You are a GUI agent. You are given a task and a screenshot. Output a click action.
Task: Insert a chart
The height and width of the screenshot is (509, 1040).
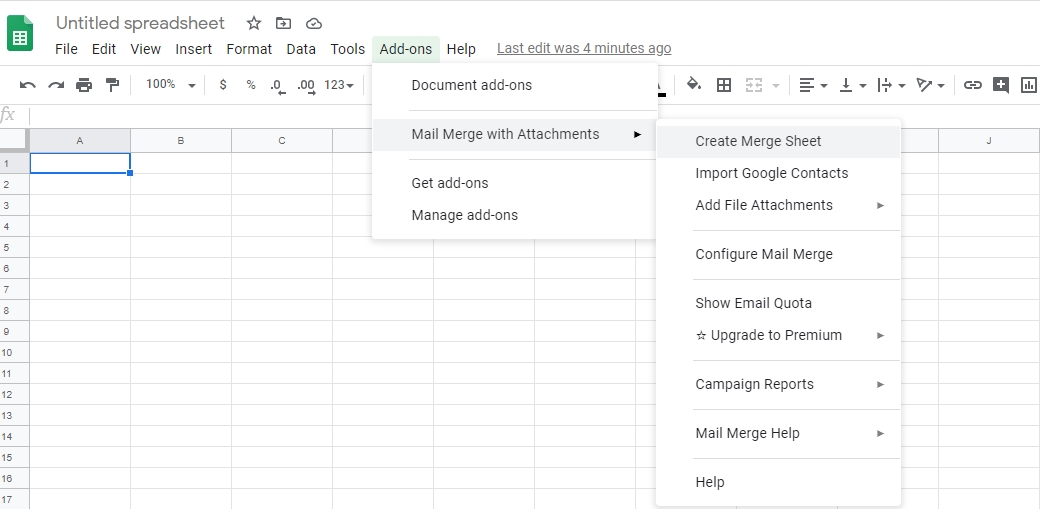[1028, 85]
